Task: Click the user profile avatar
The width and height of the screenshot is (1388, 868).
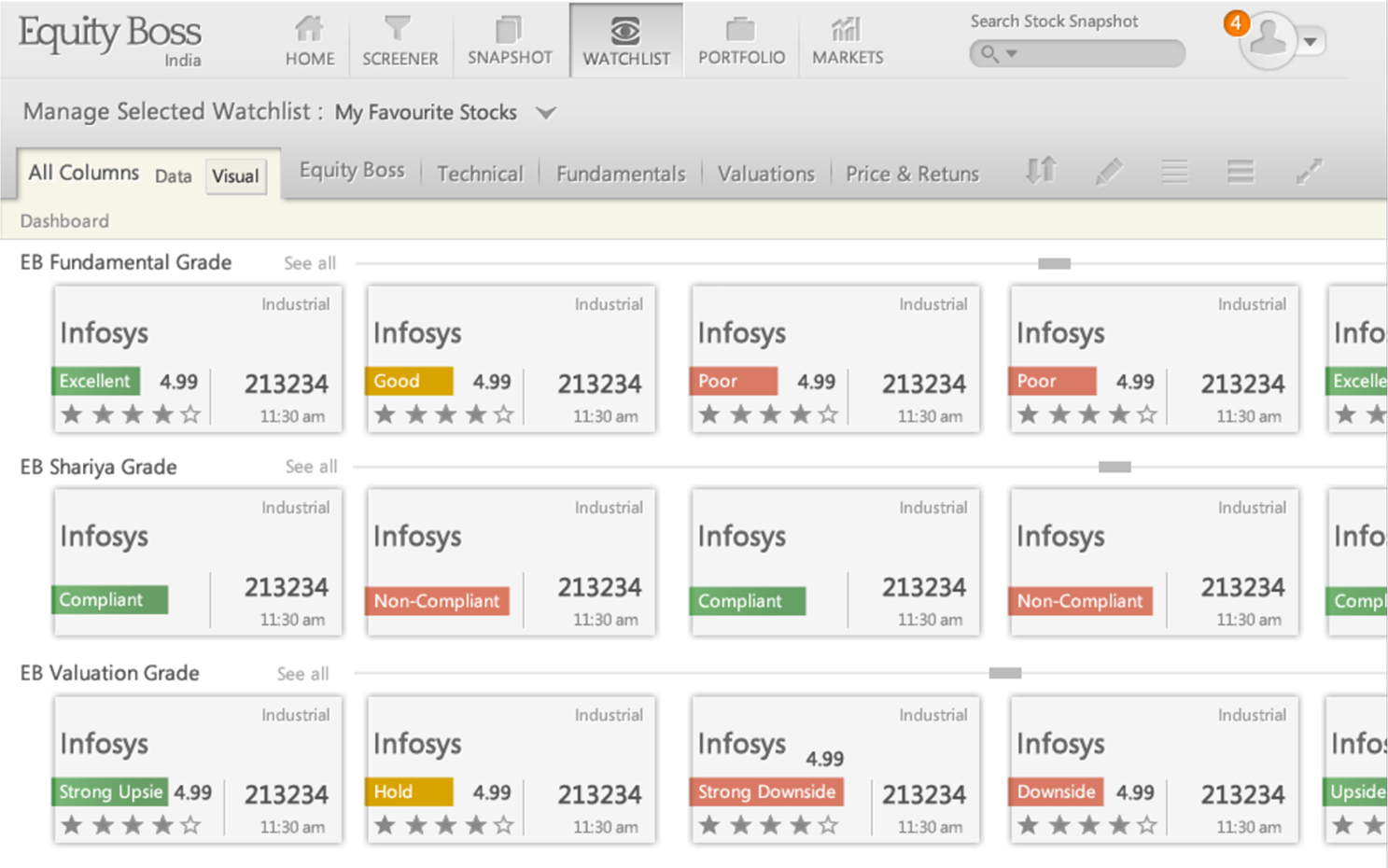Action: pos(1269,40)
